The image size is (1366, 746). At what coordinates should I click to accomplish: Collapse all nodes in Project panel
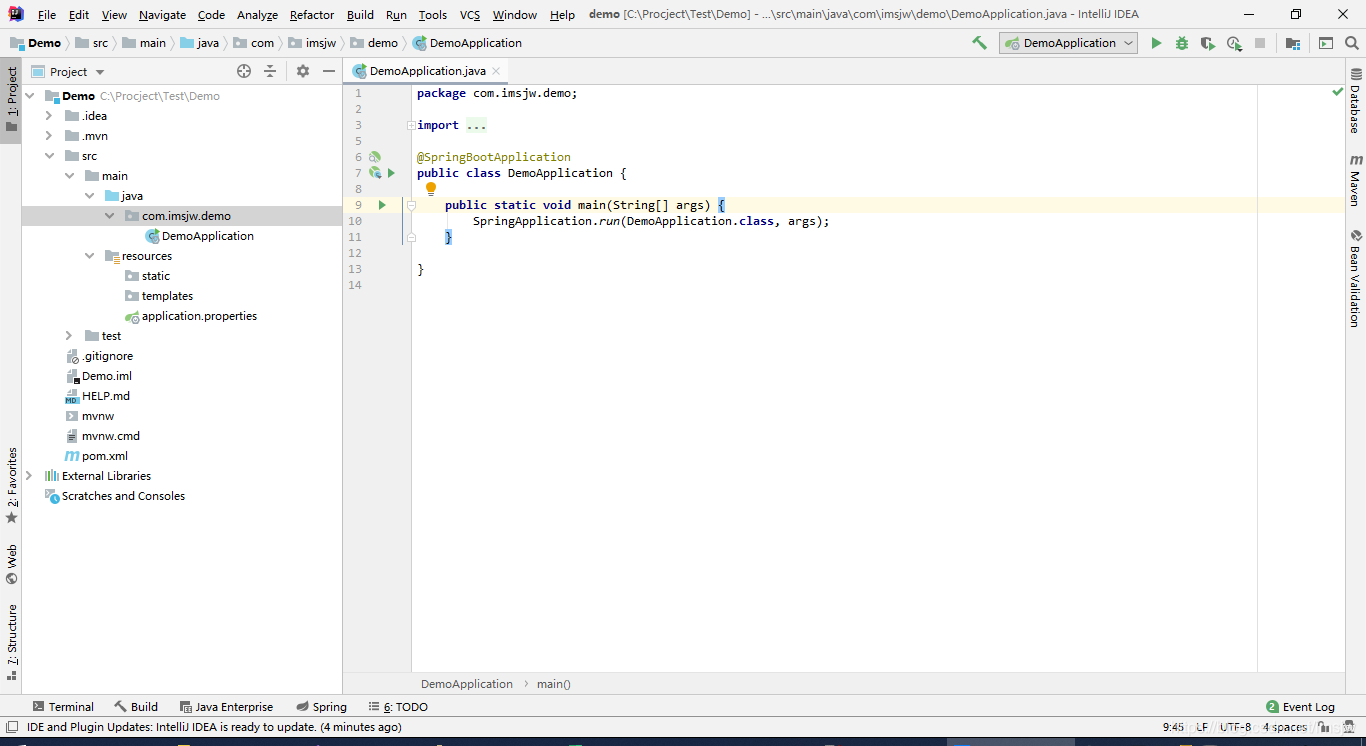click(x=270, y=71)
